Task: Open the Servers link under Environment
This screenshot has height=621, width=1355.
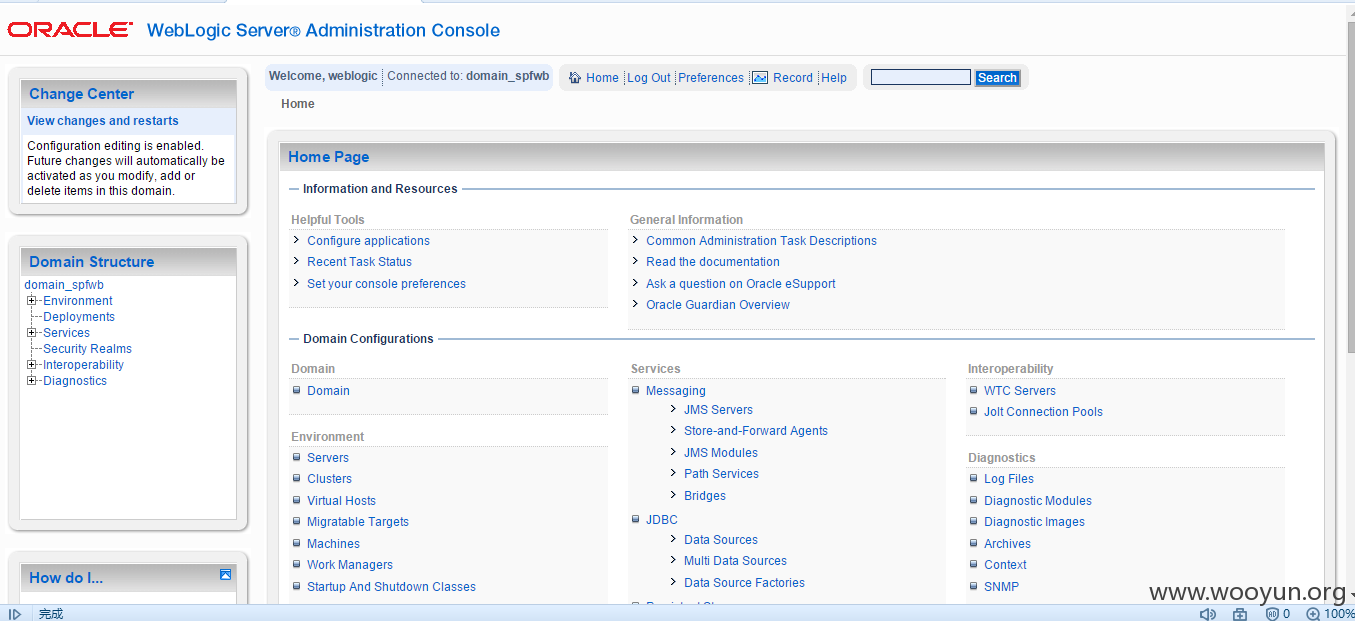Action: click(328, 458)
